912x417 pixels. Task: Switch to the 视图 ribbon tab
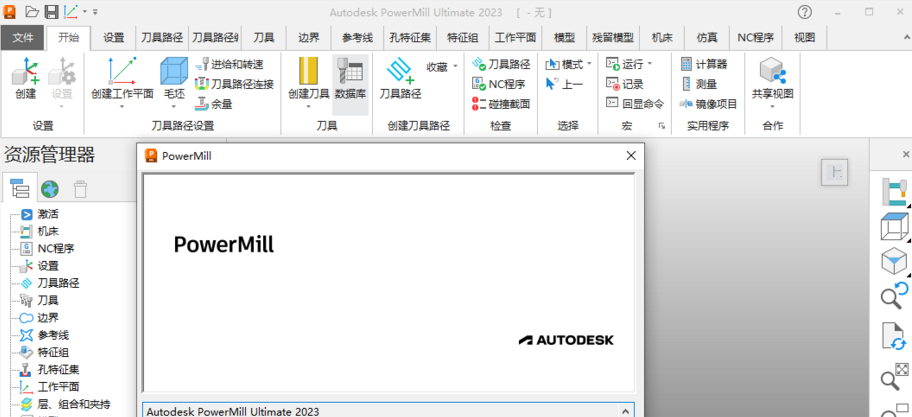click(804, 38)
